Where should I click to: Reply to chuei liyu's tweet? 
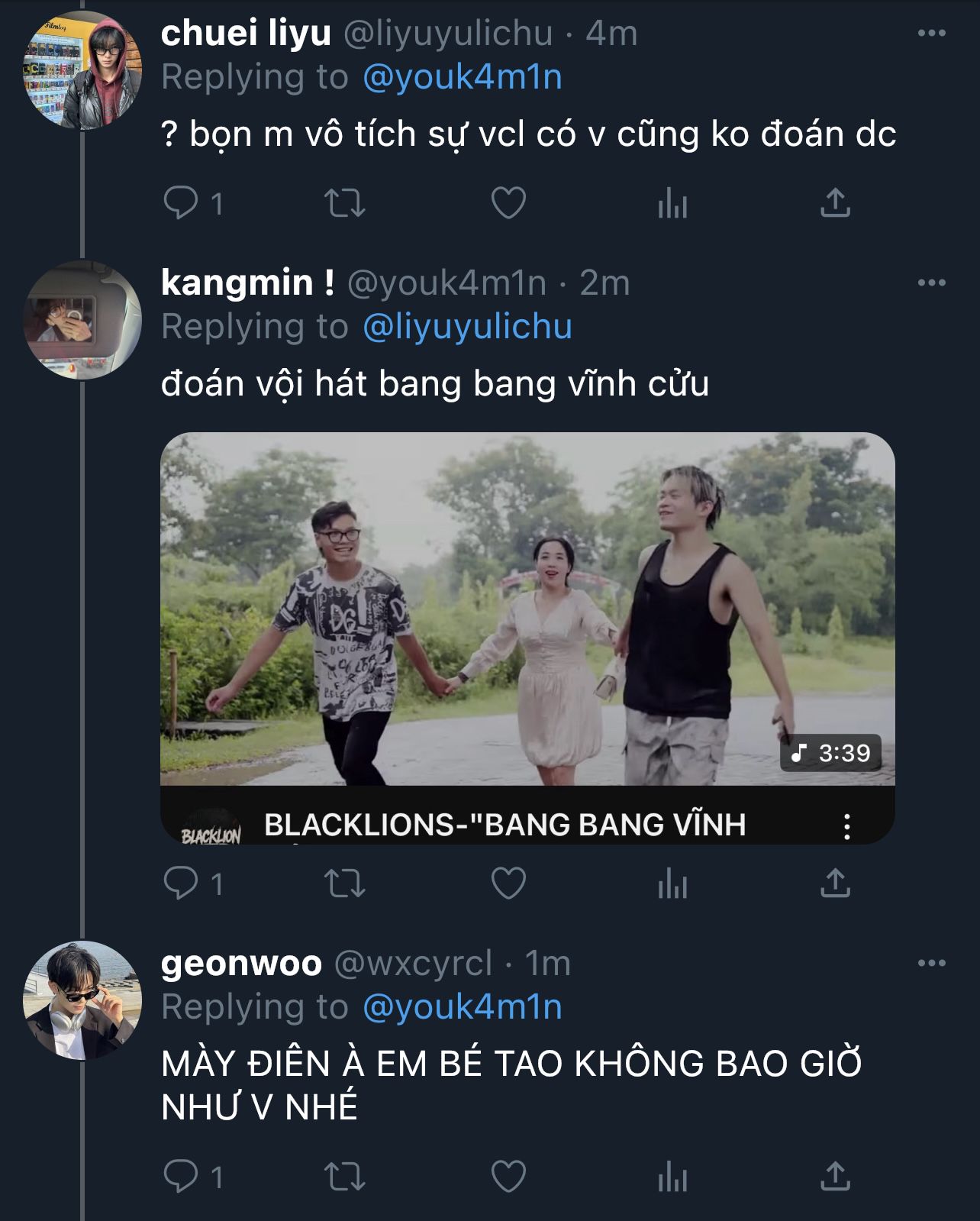click(181, 203)
